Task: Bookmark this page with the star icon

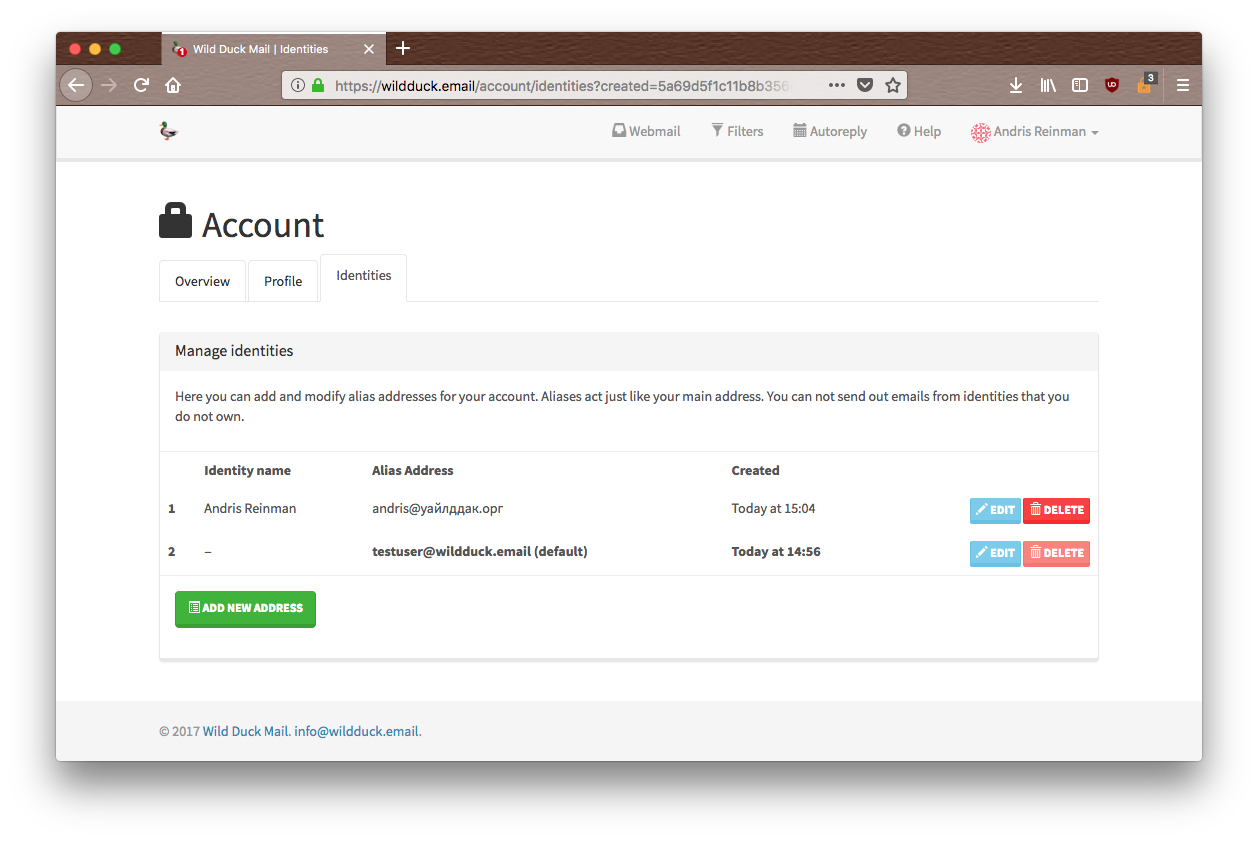Action: click(893, 85)
